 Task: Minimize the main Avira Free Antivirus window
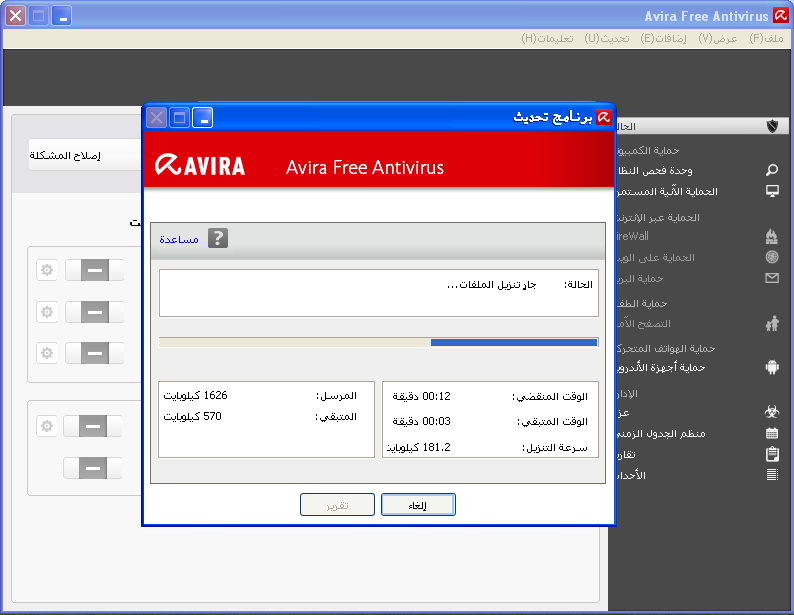click(61, 16)
